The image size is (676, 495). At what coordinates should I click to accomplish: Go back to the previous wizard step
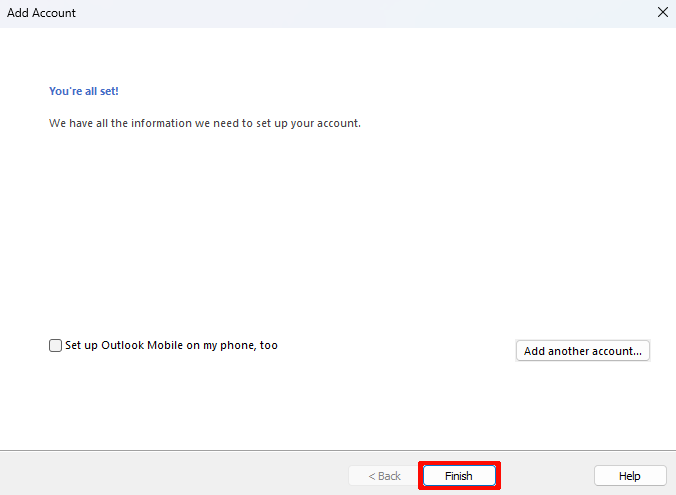pos(384,476)
